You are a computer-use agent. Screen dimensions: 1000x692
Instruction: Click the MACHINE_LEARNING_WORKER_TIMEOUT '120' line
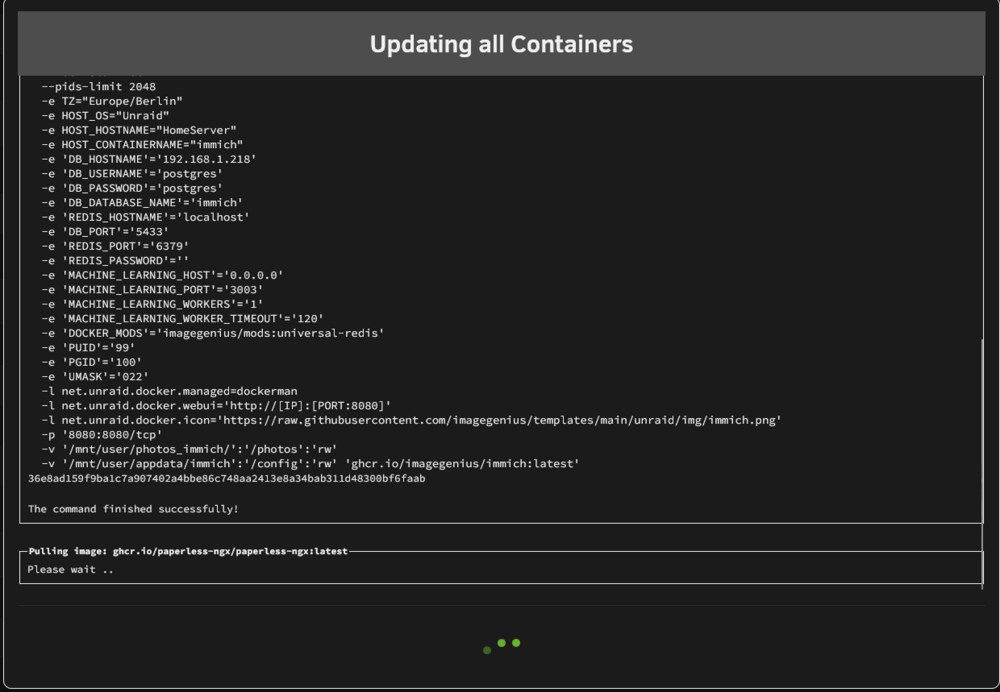(182, 318)
